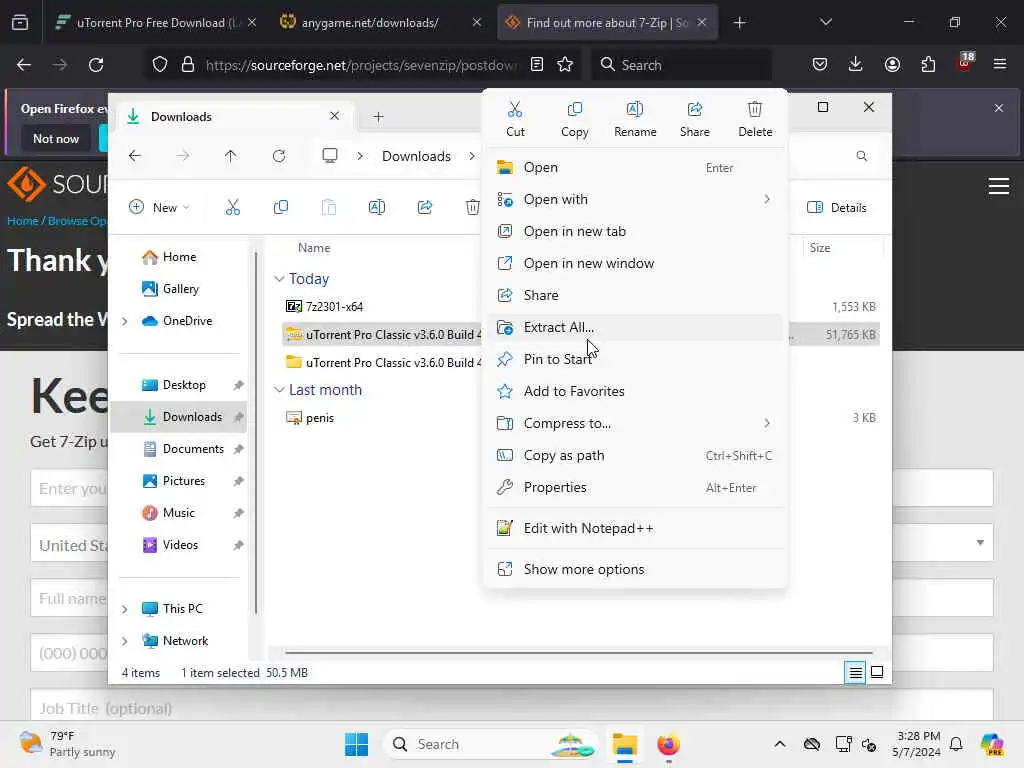Image resolution: width=1024 pixels, height=768 pixels.
Task: Select Pin to Start
Action: pyautogui.click(x=635, y=359)
